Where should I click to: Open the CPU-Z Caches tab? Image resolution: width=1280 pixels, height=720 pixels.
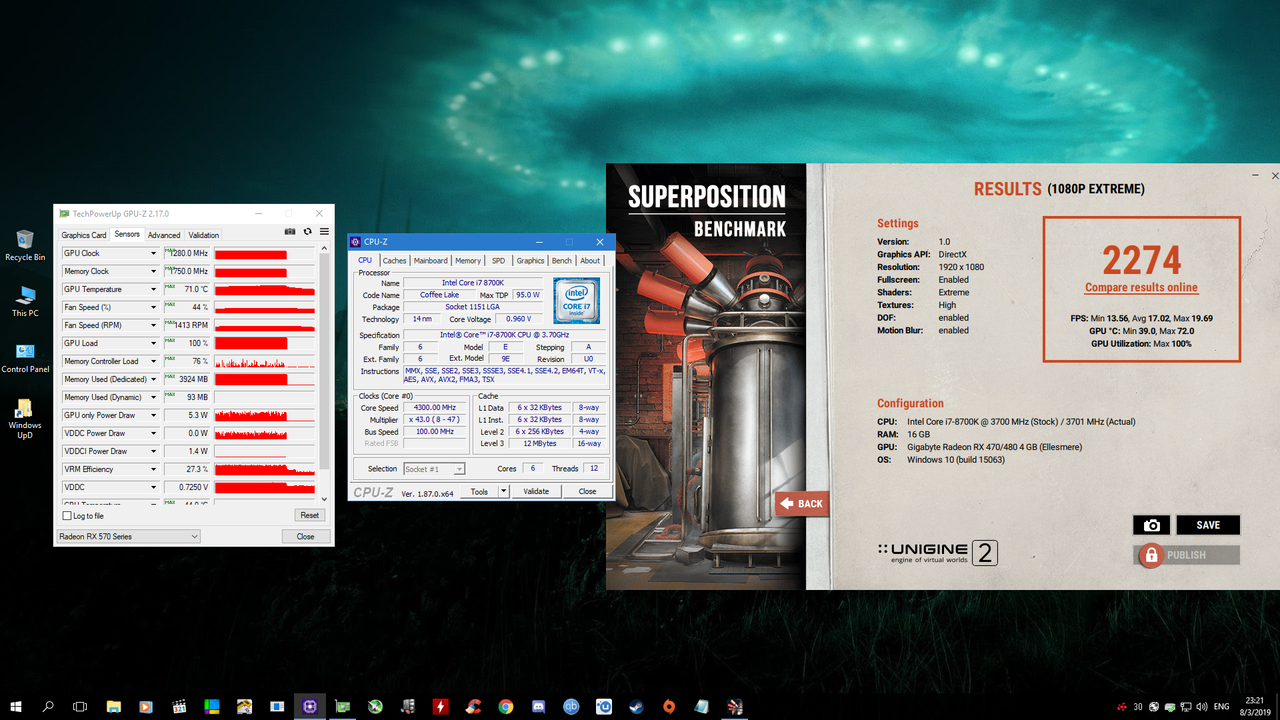tap(394, 261)
